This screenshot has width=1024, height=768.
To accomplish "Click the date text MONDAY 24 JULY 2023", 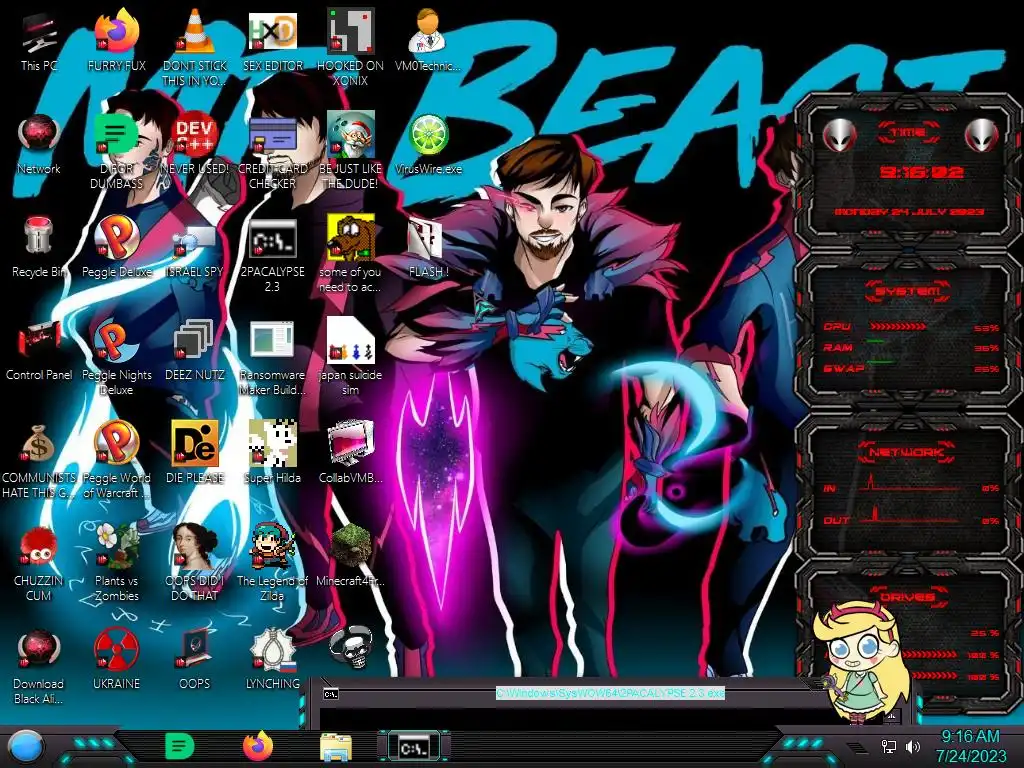I will [x=909, y=212].
